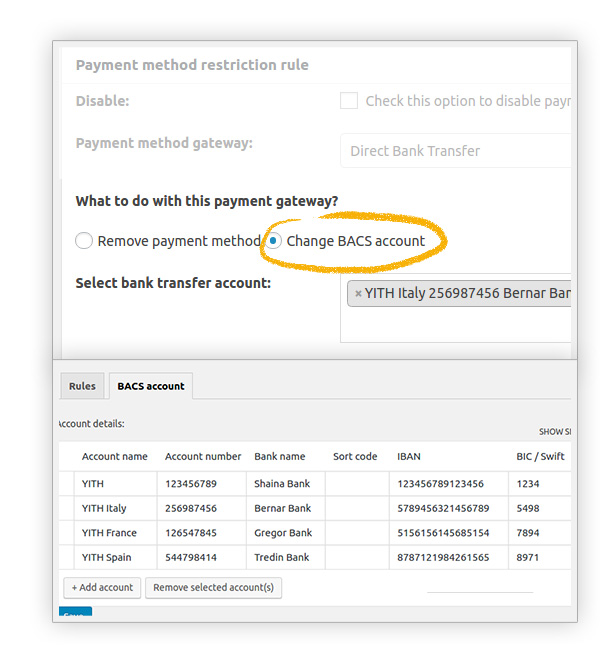
Task: Click the bank transfer account selection box
Action: (455, 325)
